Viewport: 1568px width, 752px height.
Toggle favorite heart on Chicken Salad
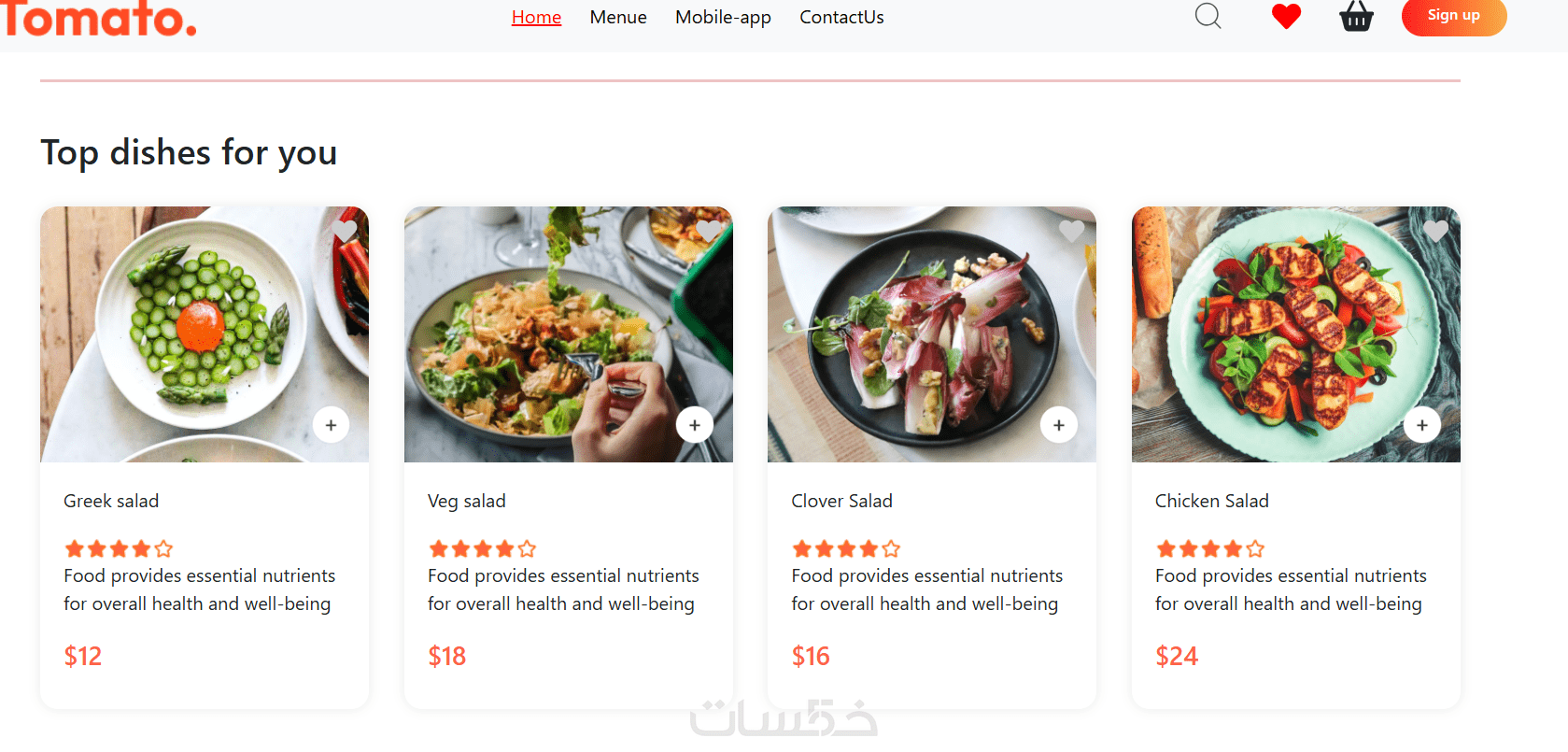[1435, 230]
